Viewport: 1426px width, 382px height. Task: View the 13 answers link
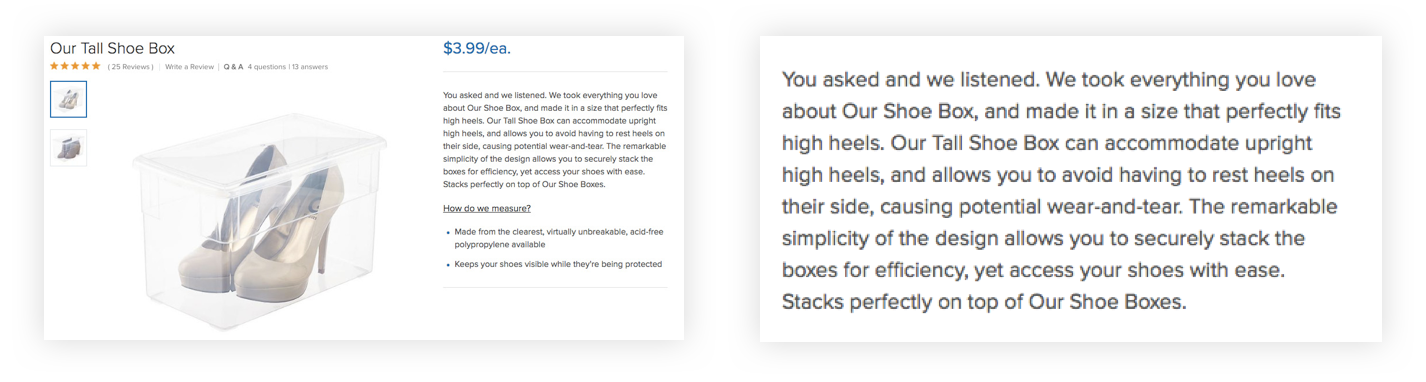tap(310, 67)
